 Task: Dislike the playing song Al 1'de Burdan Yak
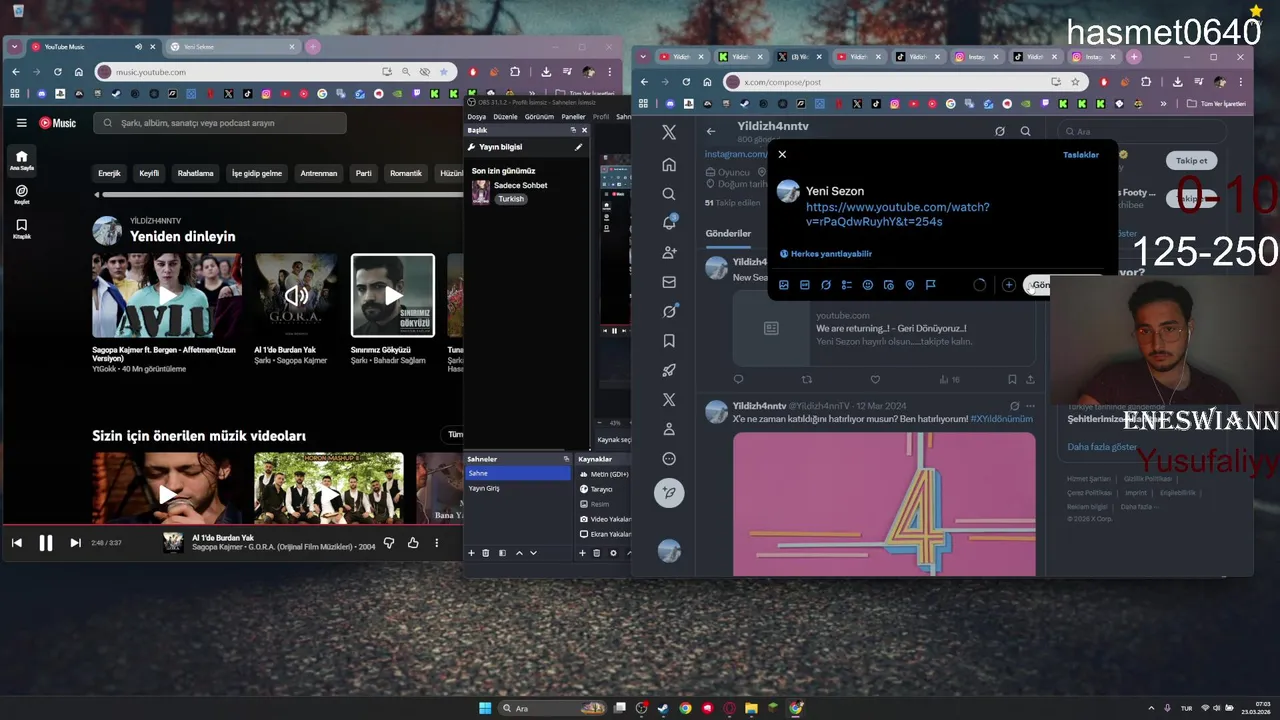389,543
